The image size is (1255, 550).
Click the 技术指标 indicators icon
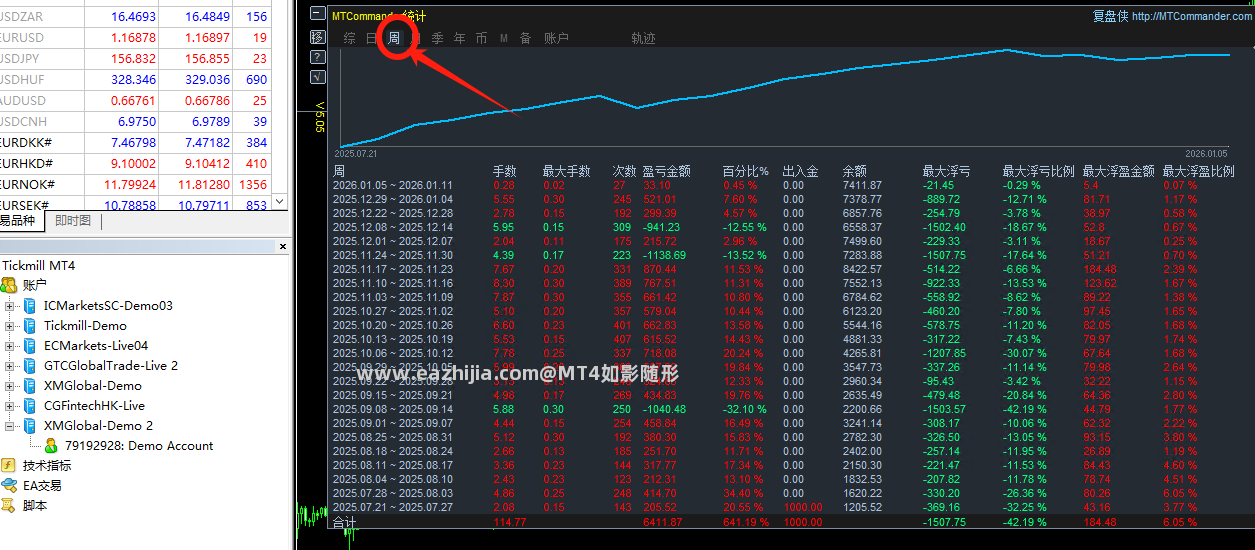pos(9,465)
